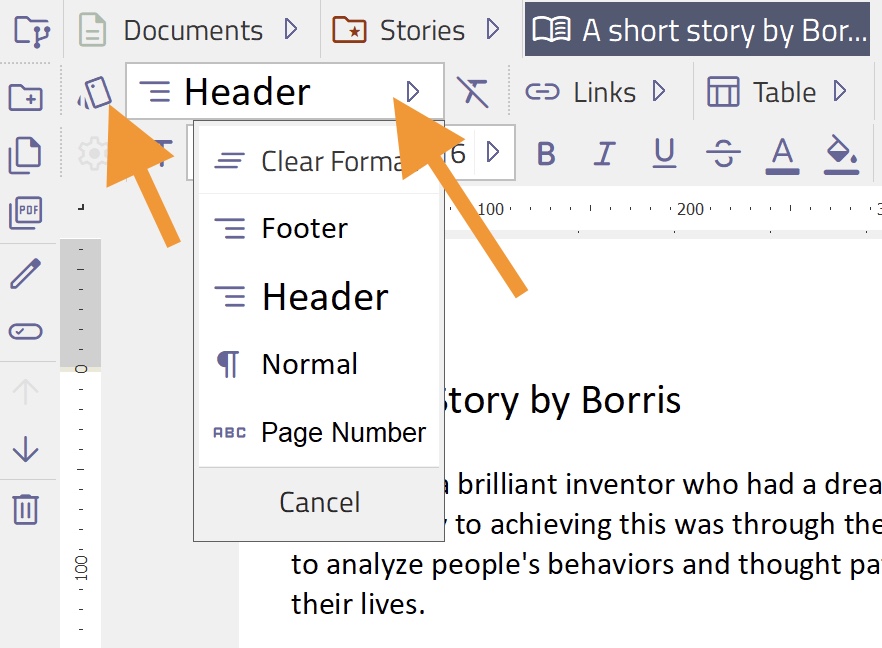This screenshot has width=882, height=648.
Task: Choose Page Number style from the menu
Action: point(319,432)
